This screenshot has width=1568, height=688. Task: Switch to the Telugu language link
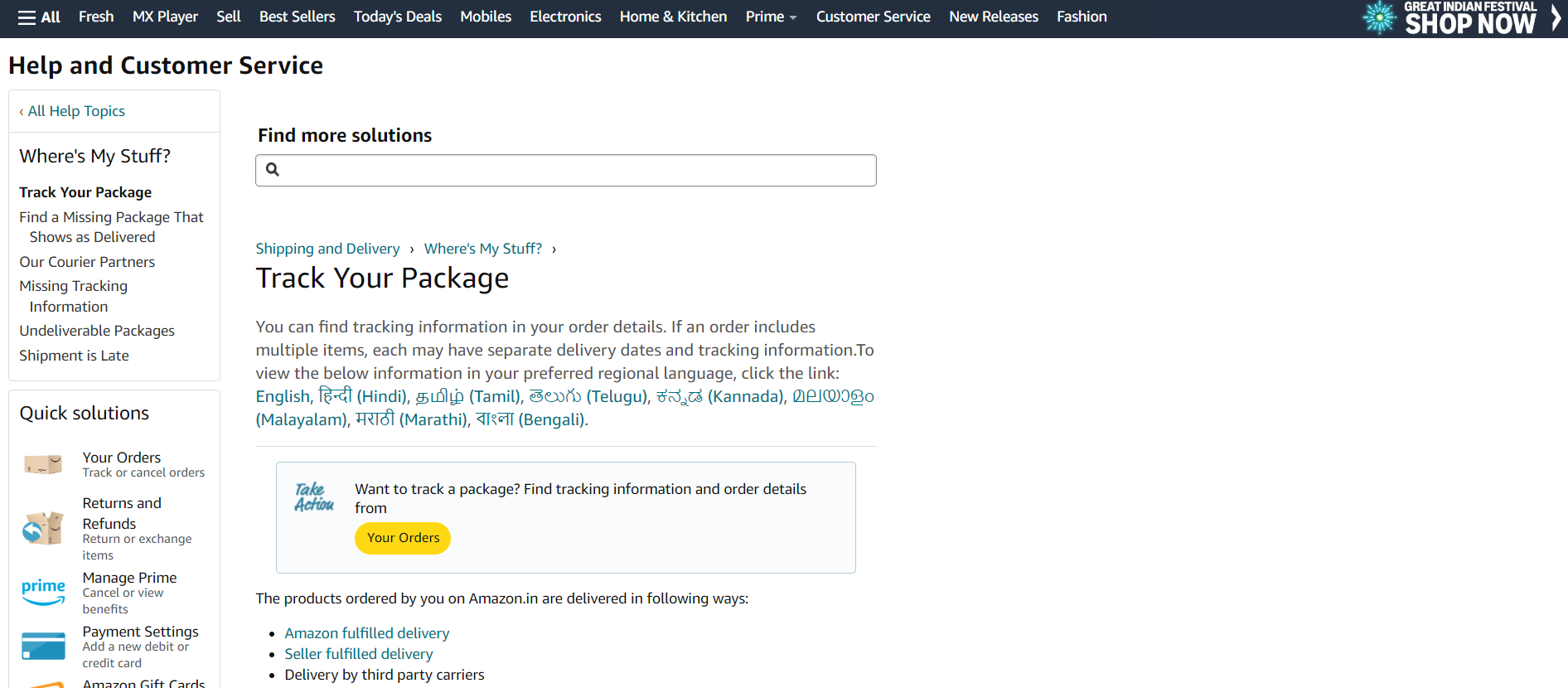click(588, 396)
